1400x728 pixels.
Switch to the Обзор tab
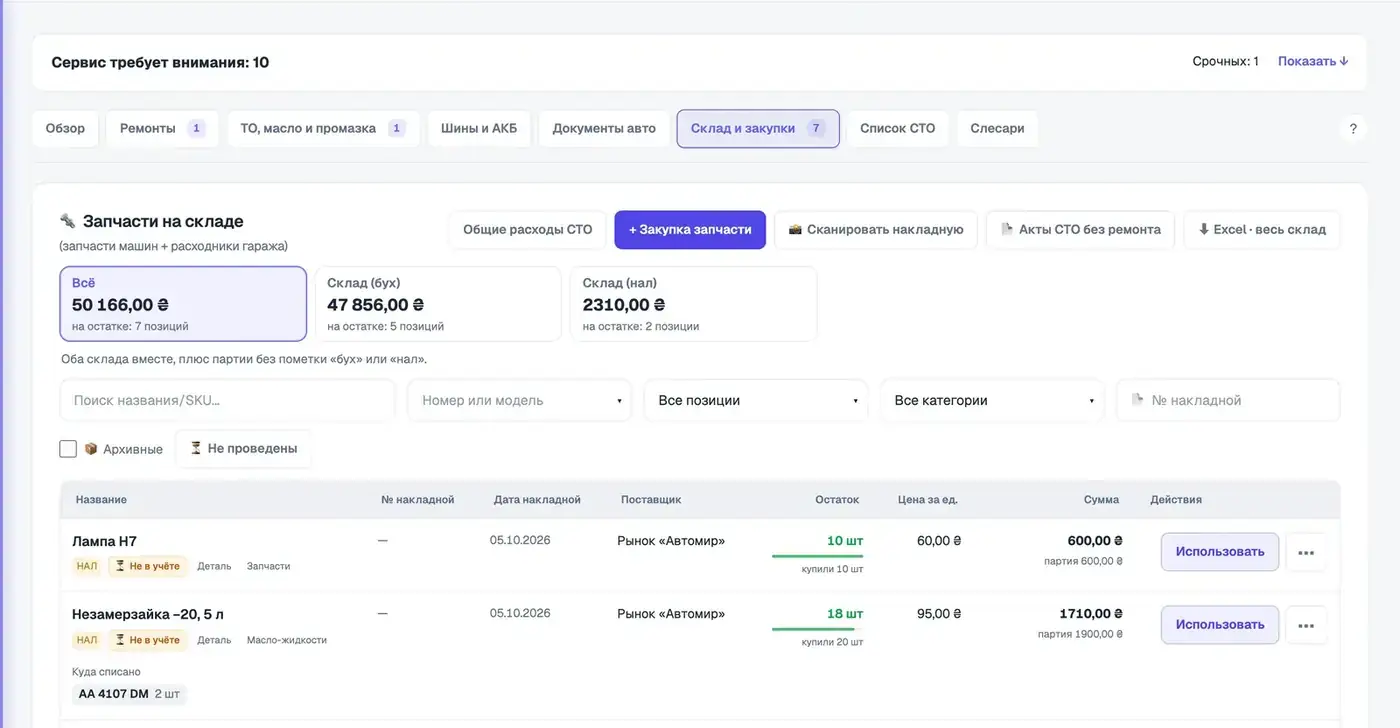(65, 128)
